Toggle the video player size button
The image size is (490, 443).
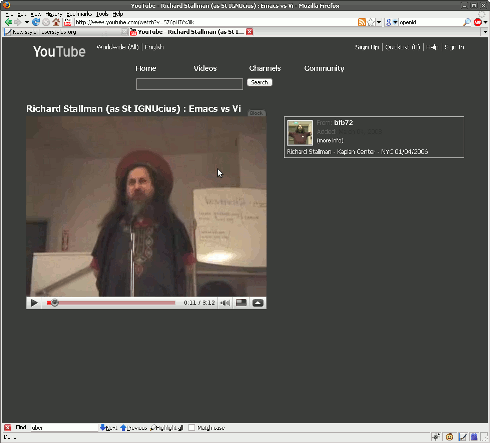(x=241, y=303)
